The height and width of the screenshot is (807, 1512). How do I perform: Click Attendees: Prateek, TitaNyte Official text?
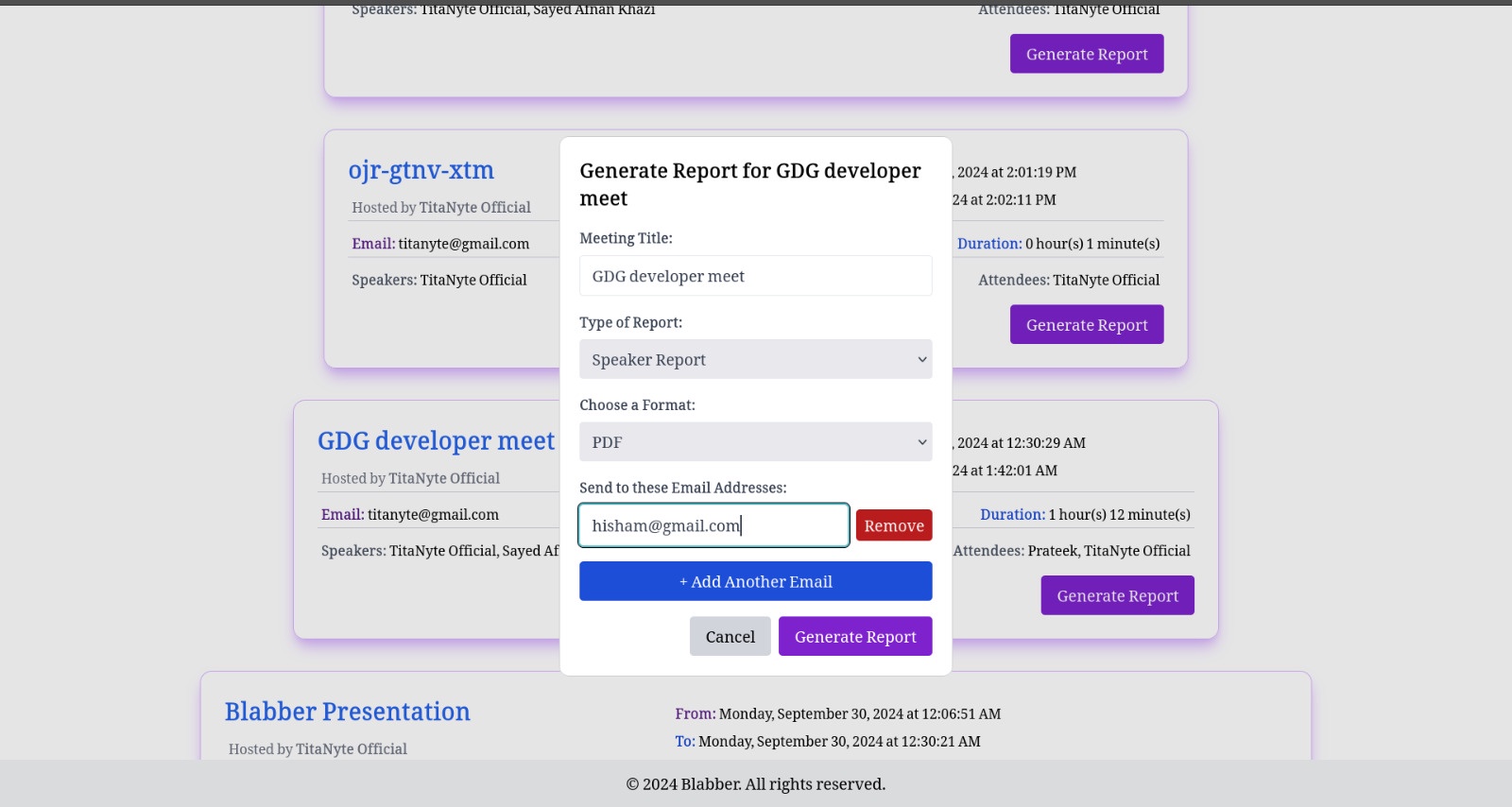tap(1072, 551)
